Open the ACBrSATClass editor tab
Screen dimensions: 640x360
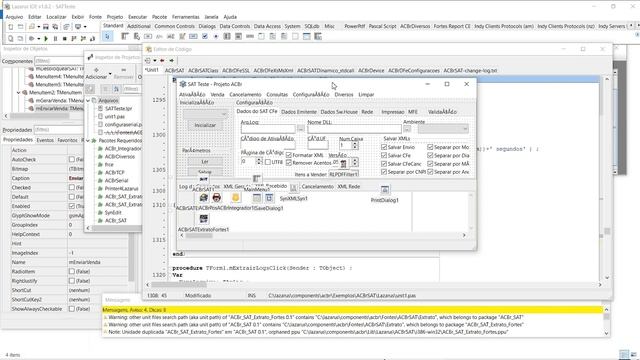point(203,70)
